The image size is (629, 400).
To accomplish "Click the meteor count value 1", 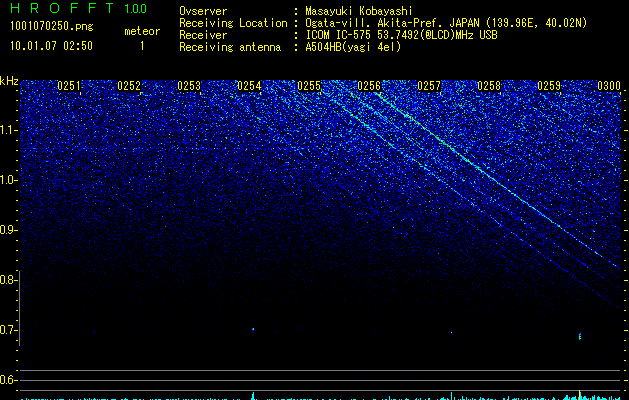I will pyautogui.click(x=142, y=46).
